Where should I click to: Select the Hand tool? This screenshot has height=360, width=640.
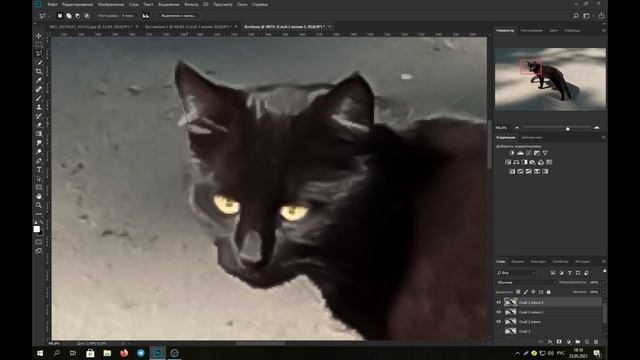click(x=39, y=196)
